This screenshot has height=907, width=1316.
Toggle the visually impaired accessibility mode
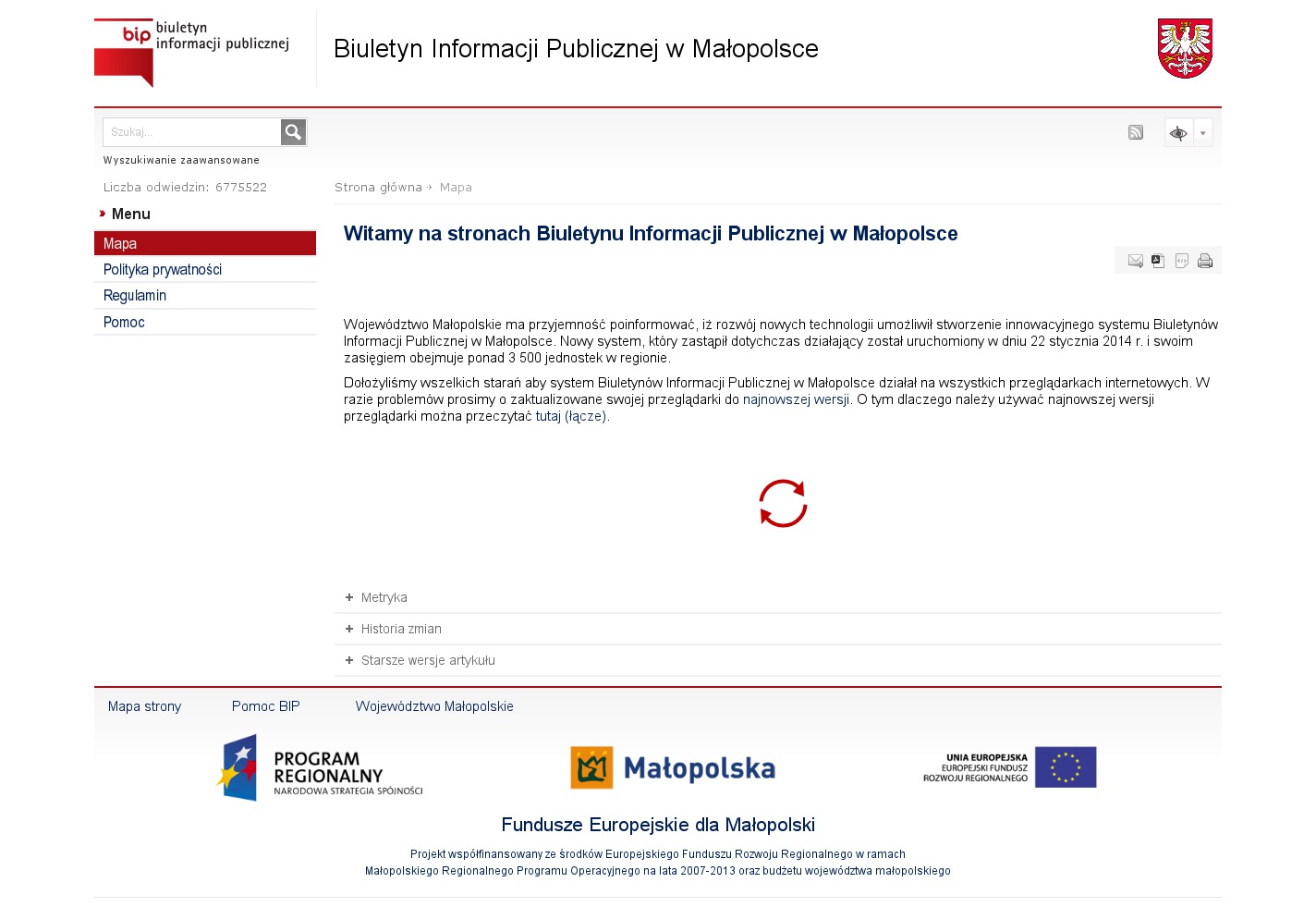[1178, 133]
